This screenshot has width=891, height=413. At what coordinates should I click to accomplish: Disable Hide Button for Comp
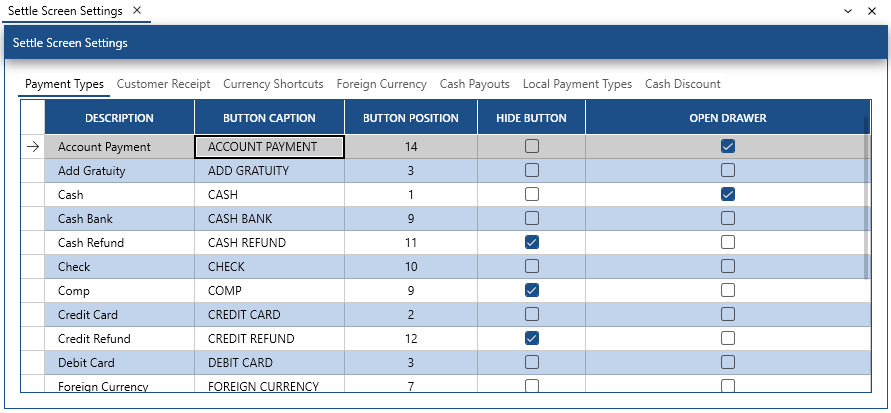coord(532,290)
